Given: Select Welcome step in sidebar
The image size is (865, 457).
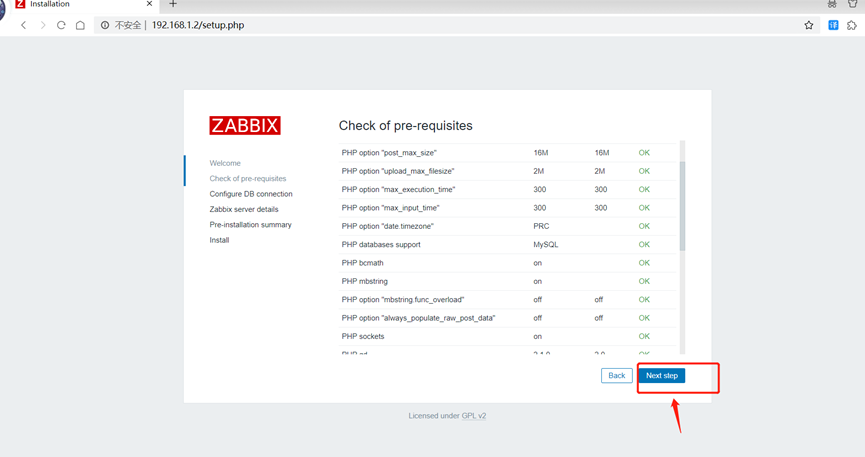Looking at the screenshot, I should point(225,163).
